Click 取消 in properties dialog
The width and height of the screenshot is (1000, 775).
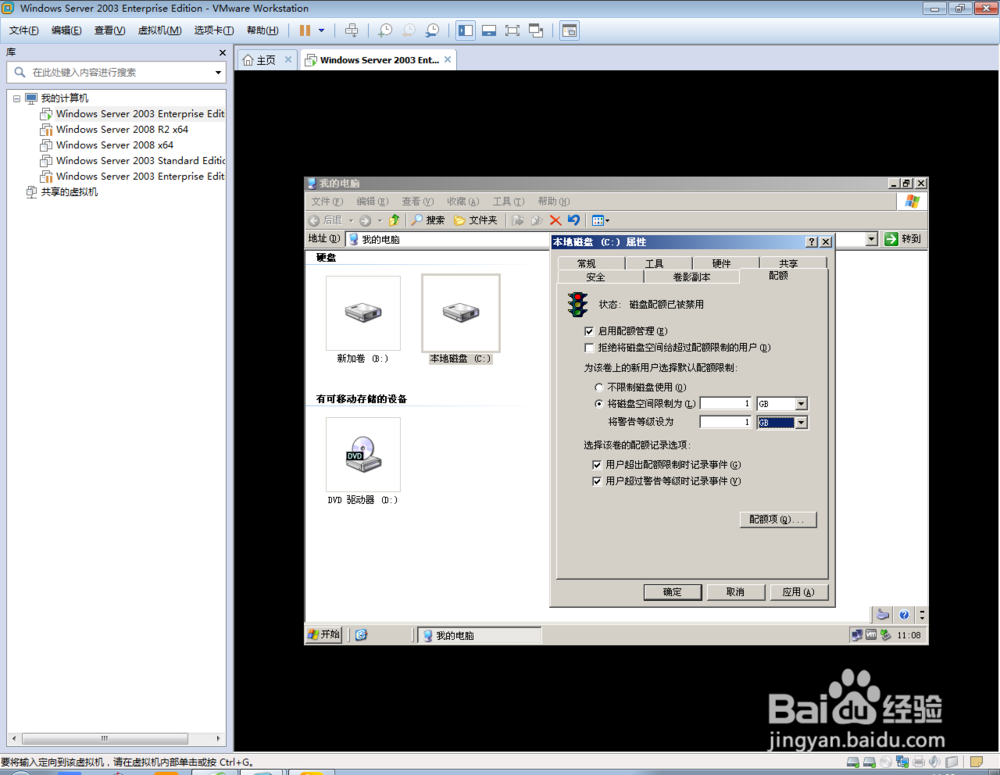pyautogui.click(x=735, y=592)
